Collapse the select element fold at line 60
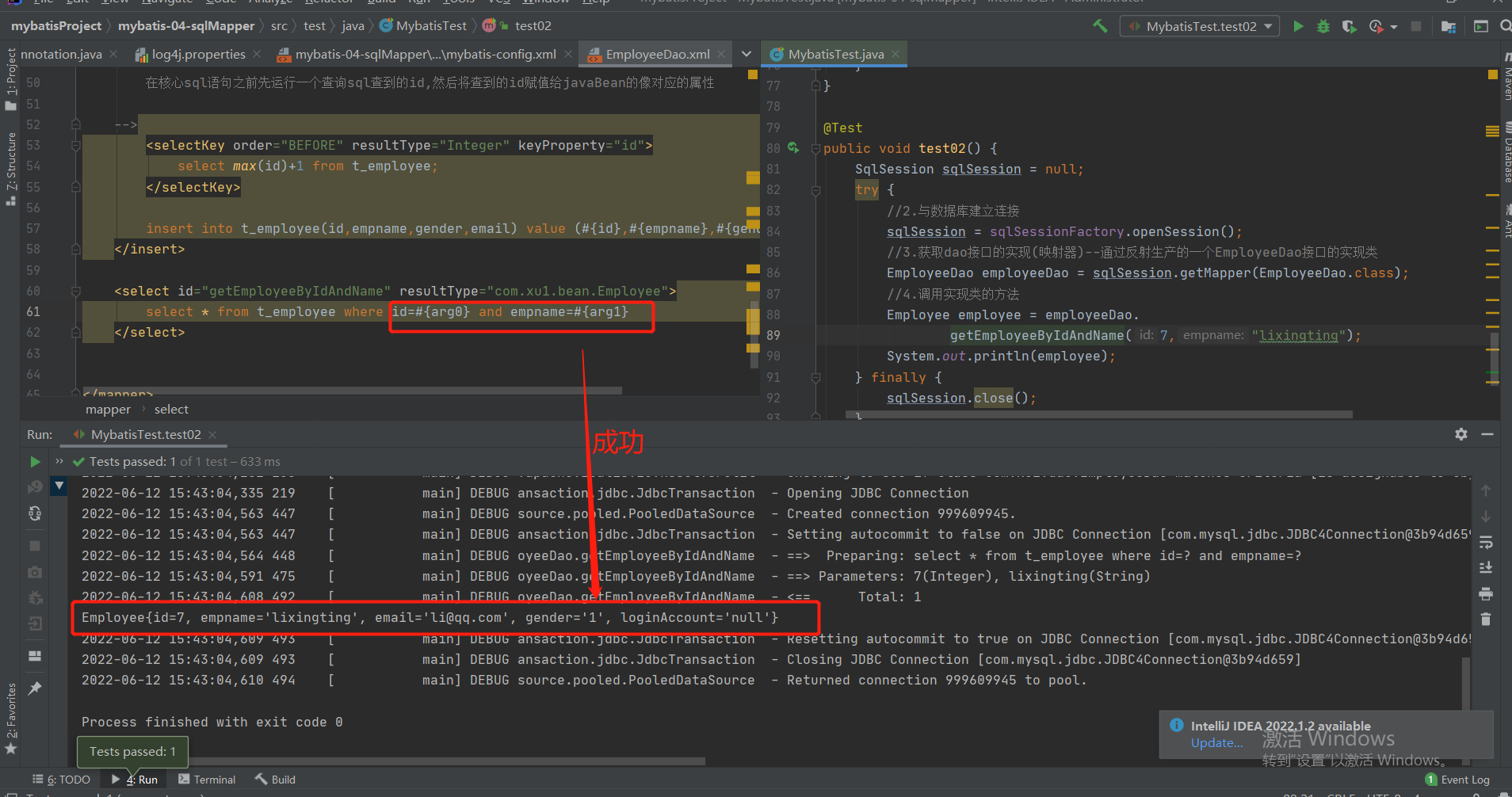This screenshot has height=797, width=1512. coord(76,292)
